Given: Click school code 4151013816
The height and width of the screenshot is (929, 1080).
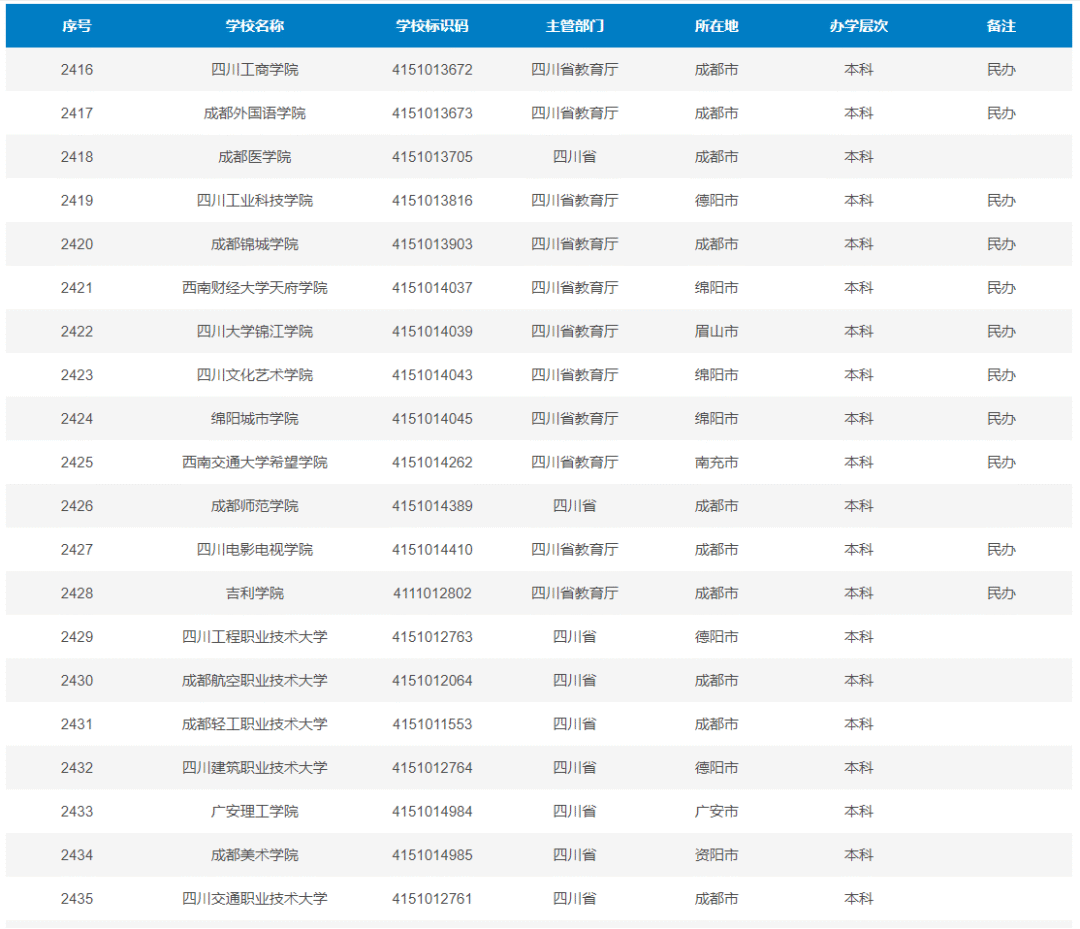Looking at the screenshot, I should 433,200.
